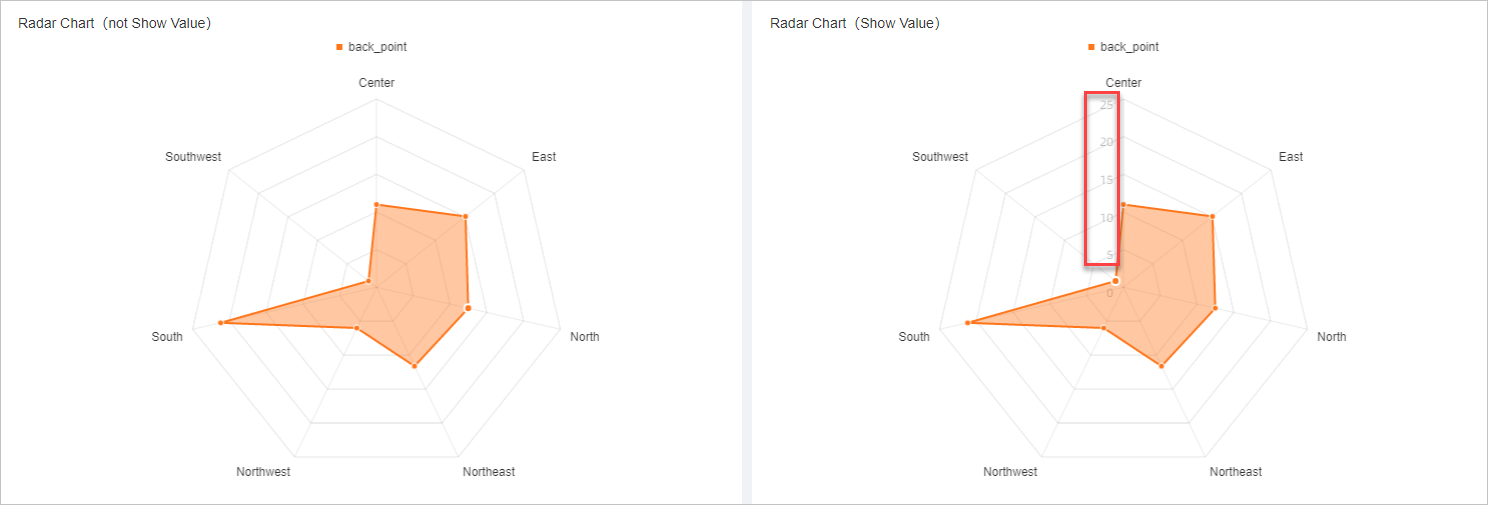The height and width of the screenshot is (505, 1488).
Task: Click 'Radar Chart (Show Value)' title
Action: point(854,23)
